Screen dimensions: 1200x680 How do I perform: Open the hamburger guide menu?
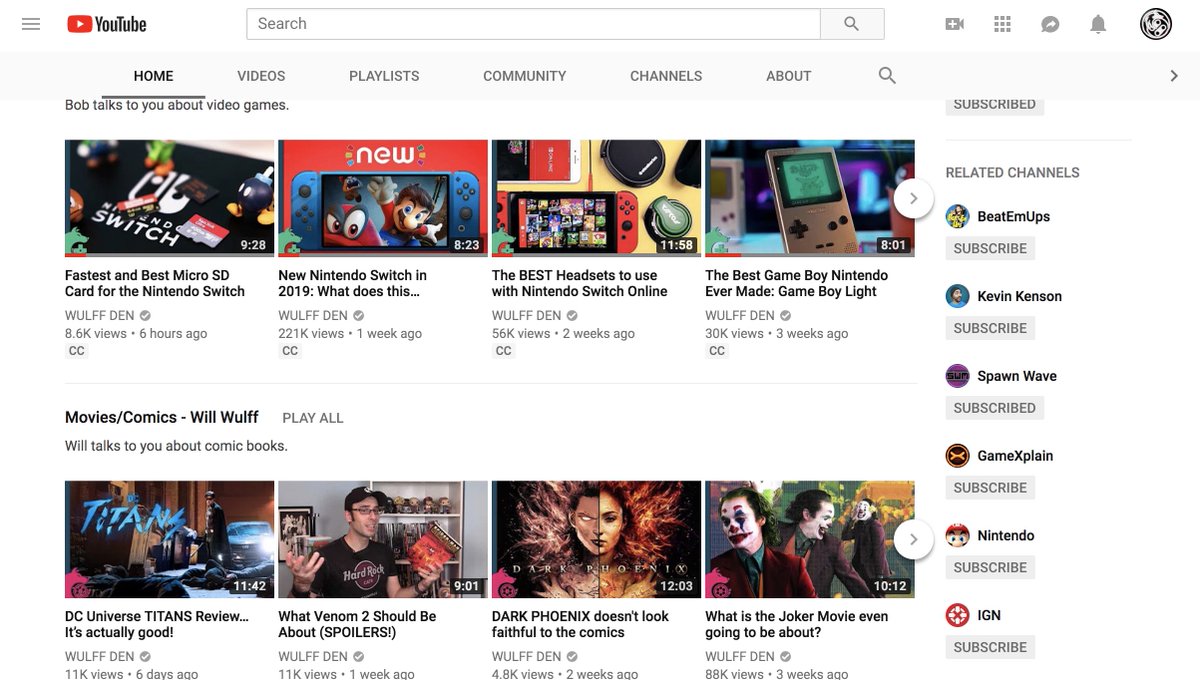tap(31, 24)
